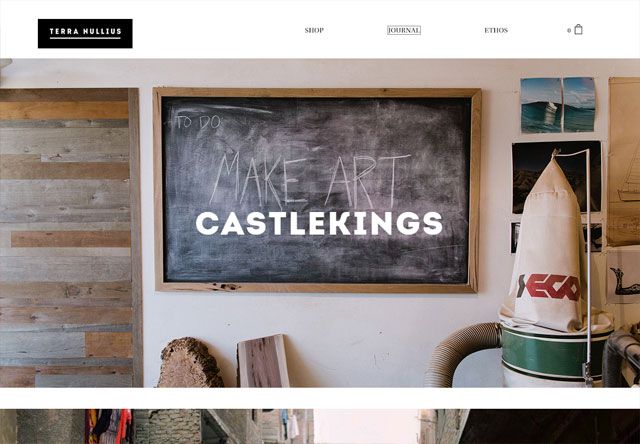Image resolution: width=640 pixels, height=444 pixels.
Task: Open the shopping bag cart icon
Action: pyautogui.click(x=578, y=29)
